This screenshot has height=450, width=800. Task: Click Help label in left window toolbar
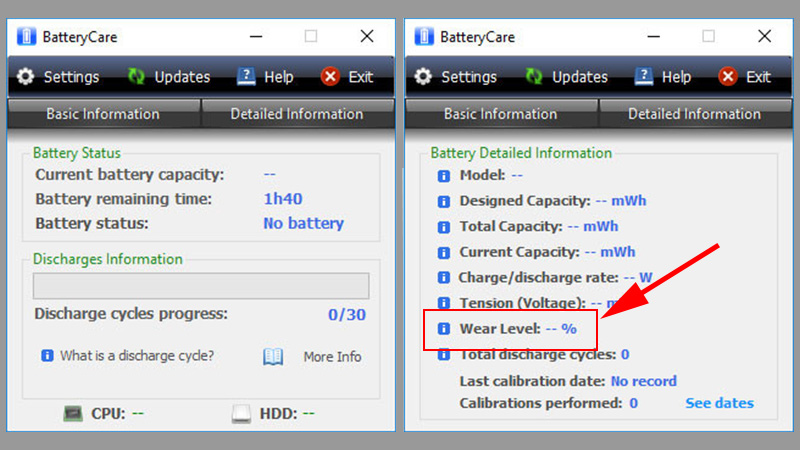pos(279,77)
